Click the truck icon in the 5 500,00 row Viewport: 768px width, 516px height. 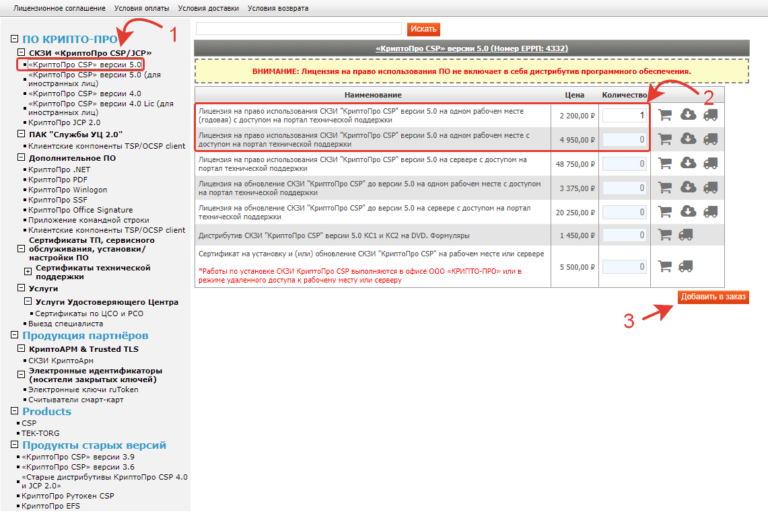(x=686, y=266)
